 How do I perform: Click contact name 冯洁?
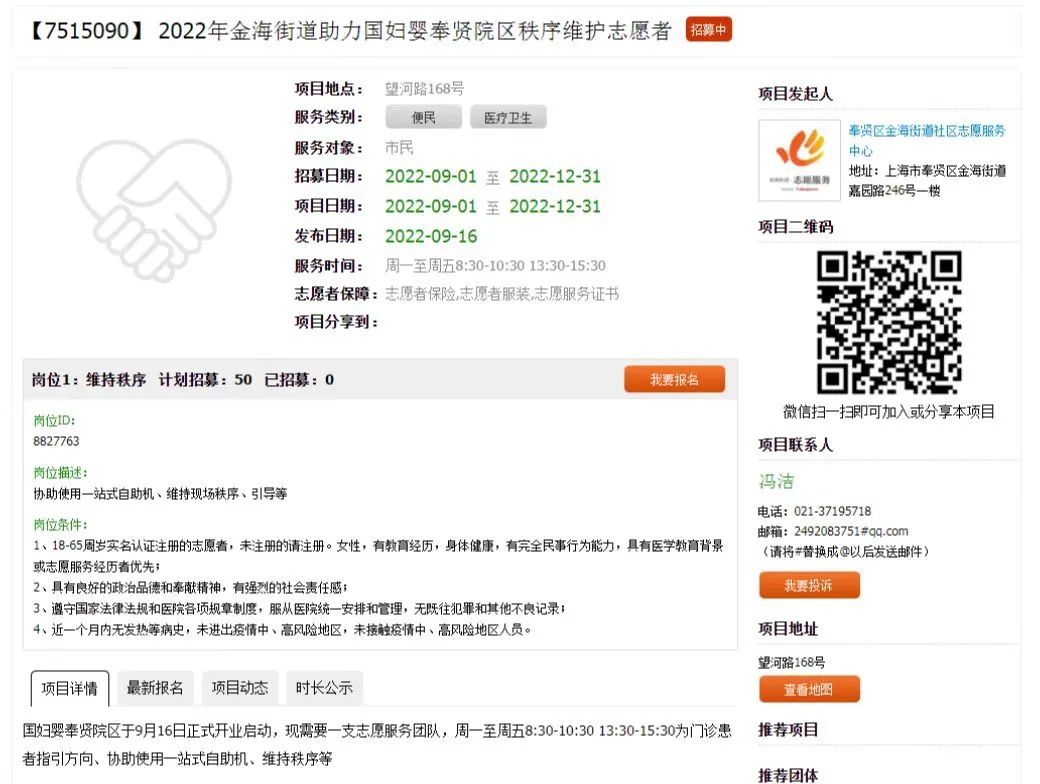coord(776,481)
